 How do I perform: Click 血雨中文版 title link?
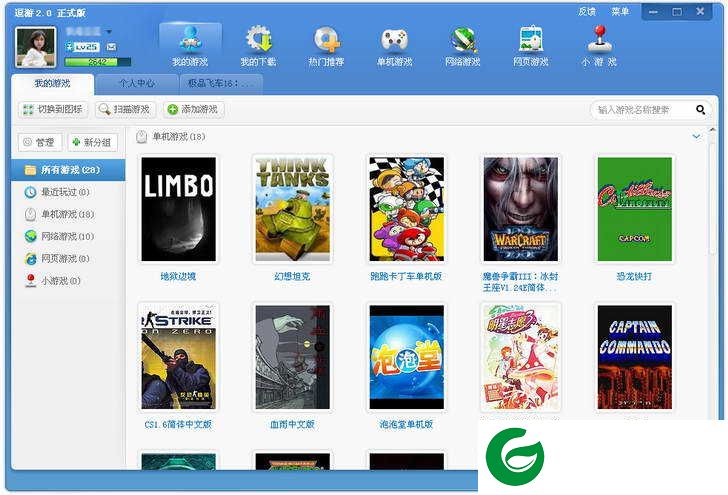tap(292, 424)
